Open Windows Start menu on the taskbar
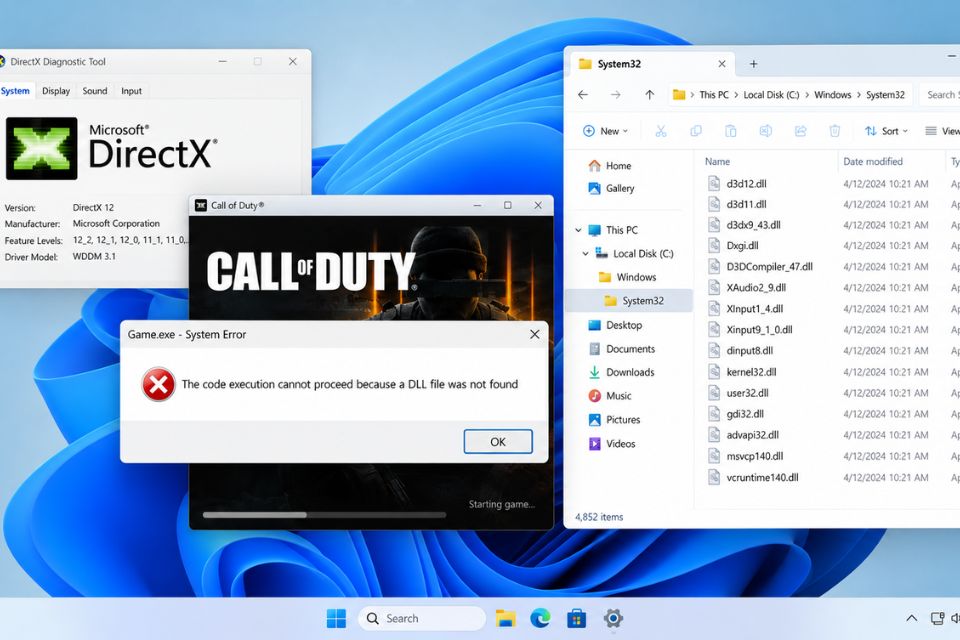 [336, 619]
